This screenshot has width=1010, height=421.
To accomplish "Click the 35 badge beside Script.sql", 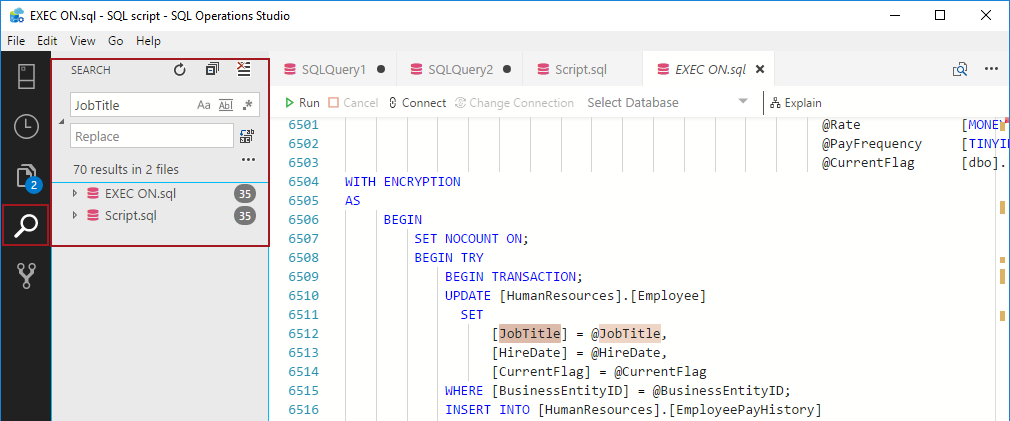I will [x=245, y=216].
